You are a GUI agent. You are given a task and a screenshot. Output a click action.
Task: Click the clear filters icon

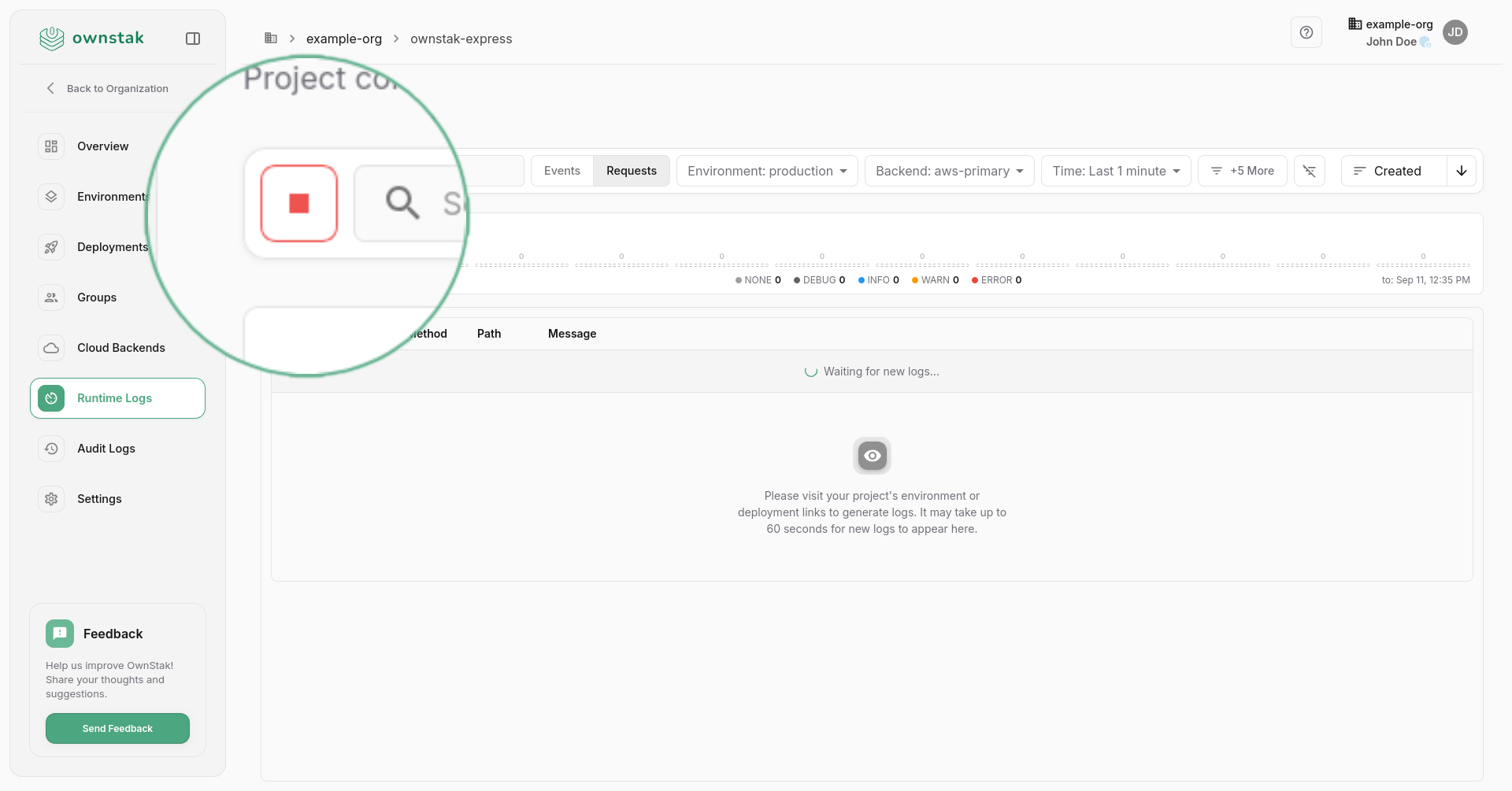coord(1309,171)
